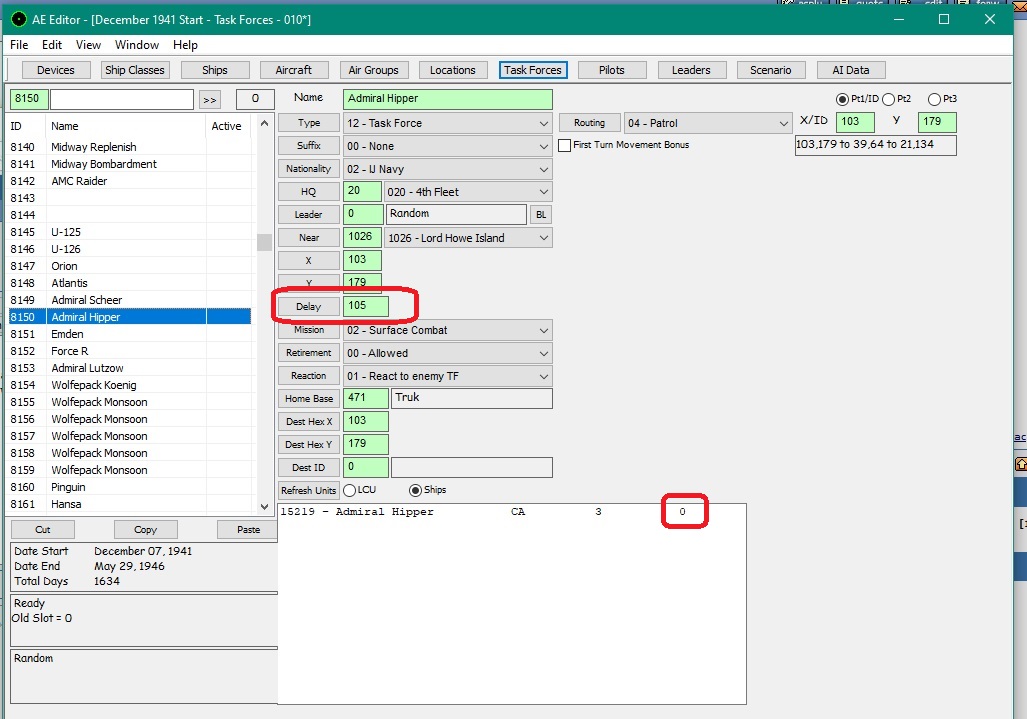Click the Cut button

pos(43,529)
